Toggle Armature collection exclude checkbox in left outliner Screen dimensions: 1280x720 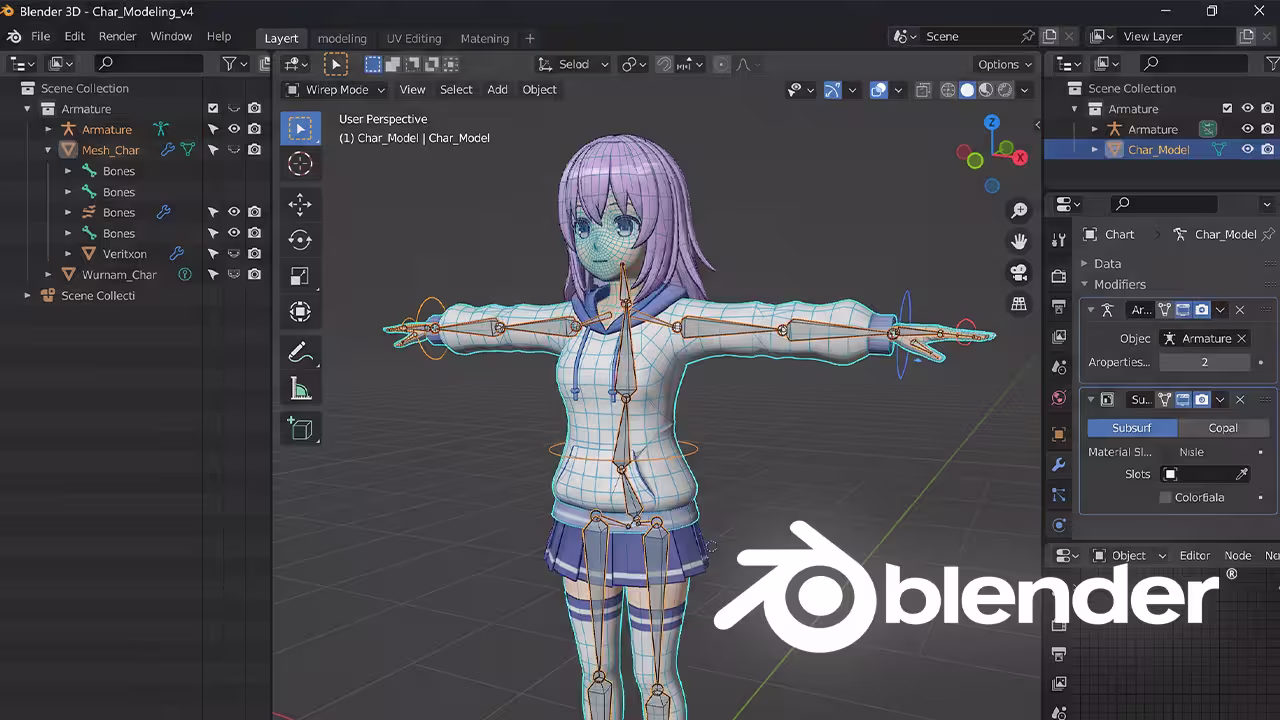(x=213, y=108)
